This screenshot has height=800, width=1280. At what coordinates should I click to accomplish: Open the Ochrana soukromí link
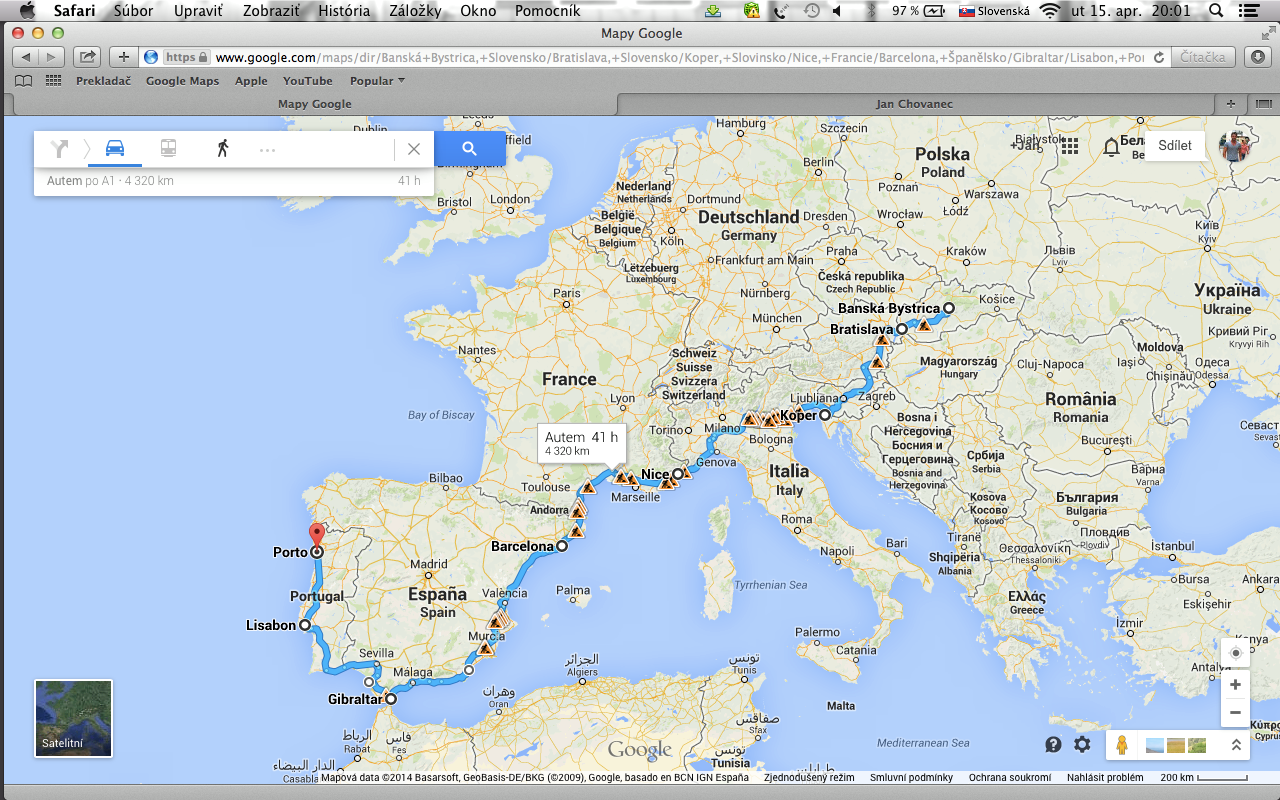click(1009, 777)
